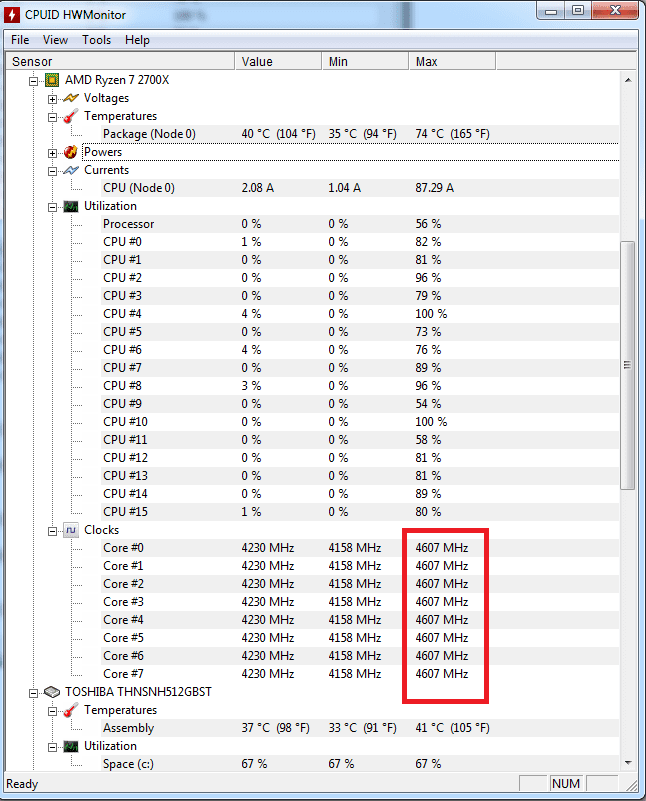Viewport: 646px width, 801px height.
Task: Expand the Voltages node
Action: [x=52, y=99]
